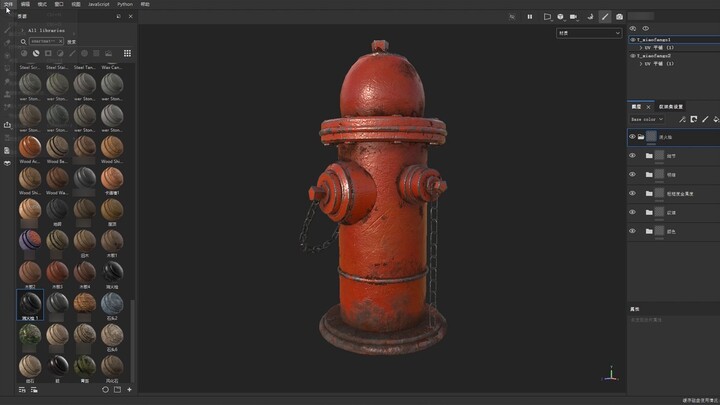The image size is (720, 405).
Task: Toggle visibility of T_xiaofangs2 texture set
Action: pyautogui.click(x=632, y=56)
